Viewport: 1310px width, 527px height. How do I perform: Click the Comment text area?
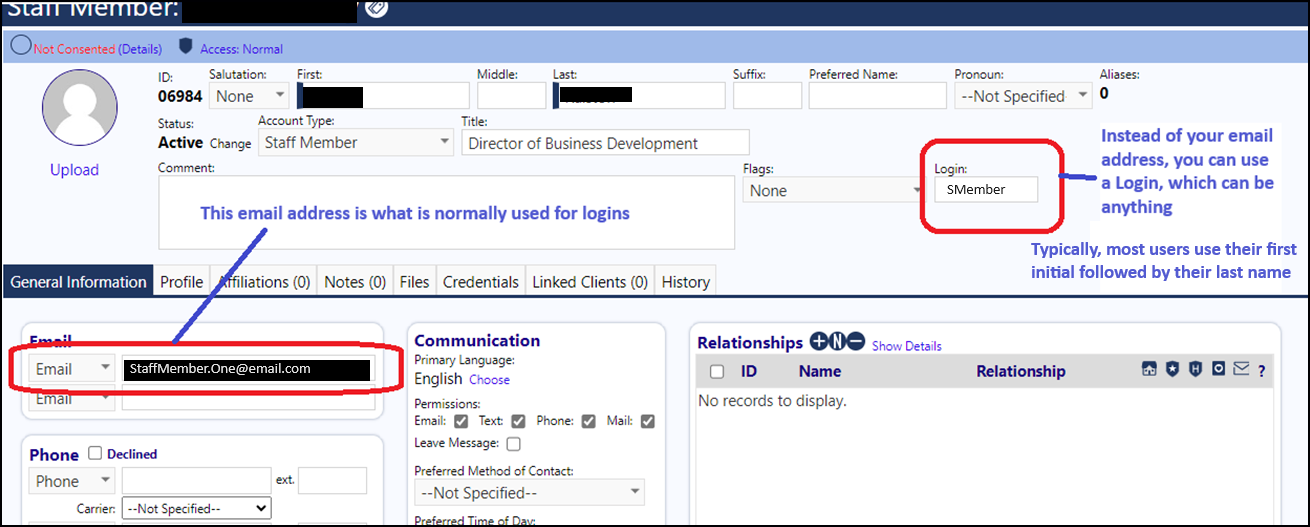pyautogui.click(x=446, y=213)
